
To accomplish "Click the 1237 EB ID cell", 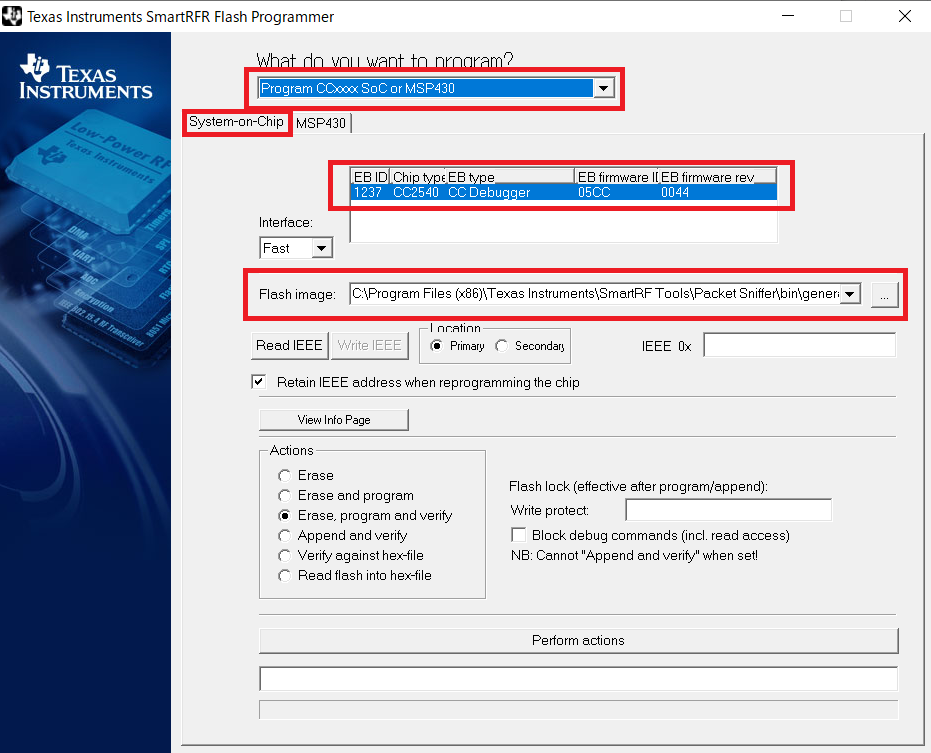I will tap(368, 192).
